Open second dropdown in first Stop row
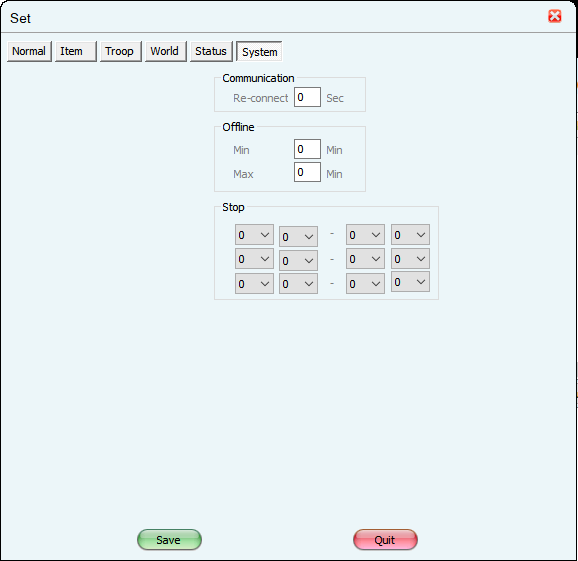This screenshot has width=578, height=561. click(298, 237)
